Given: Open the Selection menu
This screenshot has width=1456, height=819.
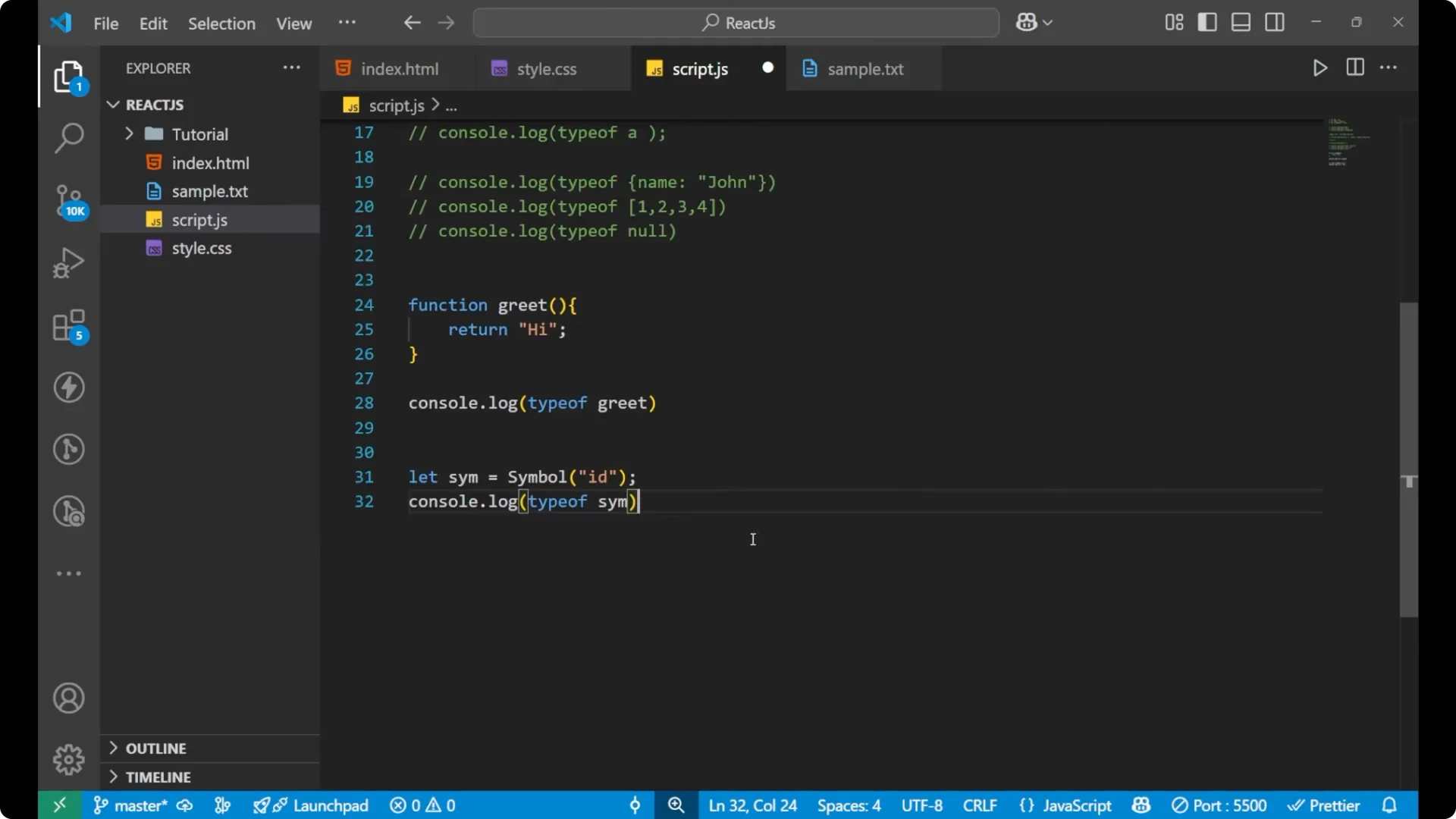Looking at the screenshot, I should [x=221, y=24].
